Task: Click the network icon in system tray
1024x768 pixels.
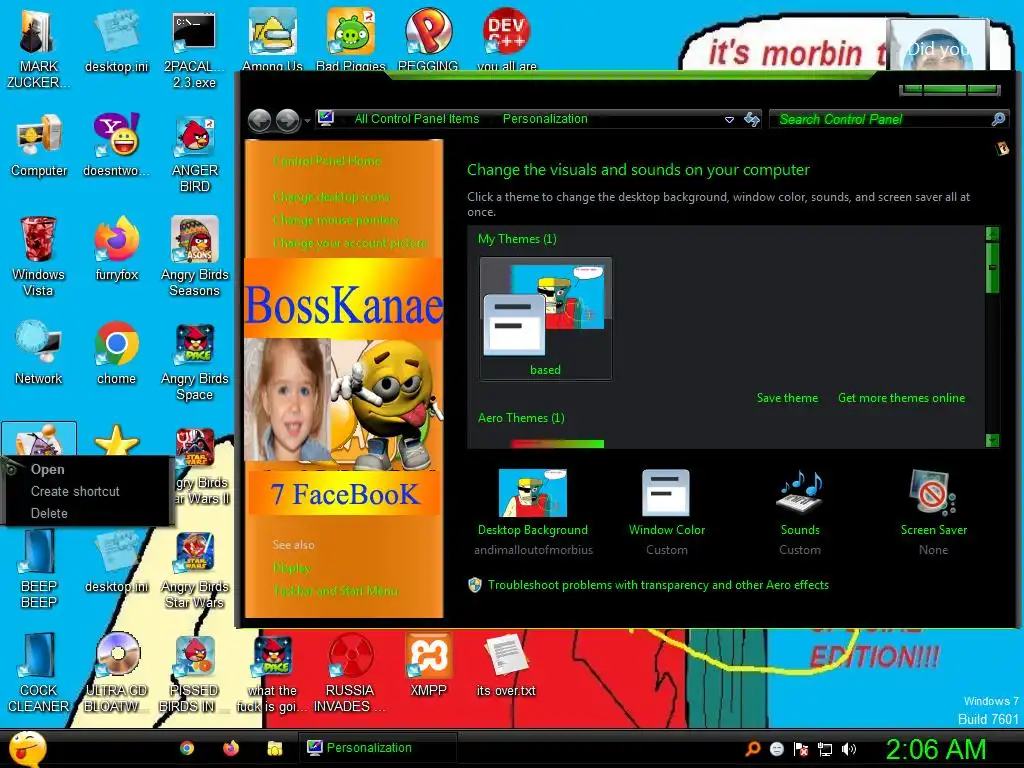Action: click(x=825, y=749)
